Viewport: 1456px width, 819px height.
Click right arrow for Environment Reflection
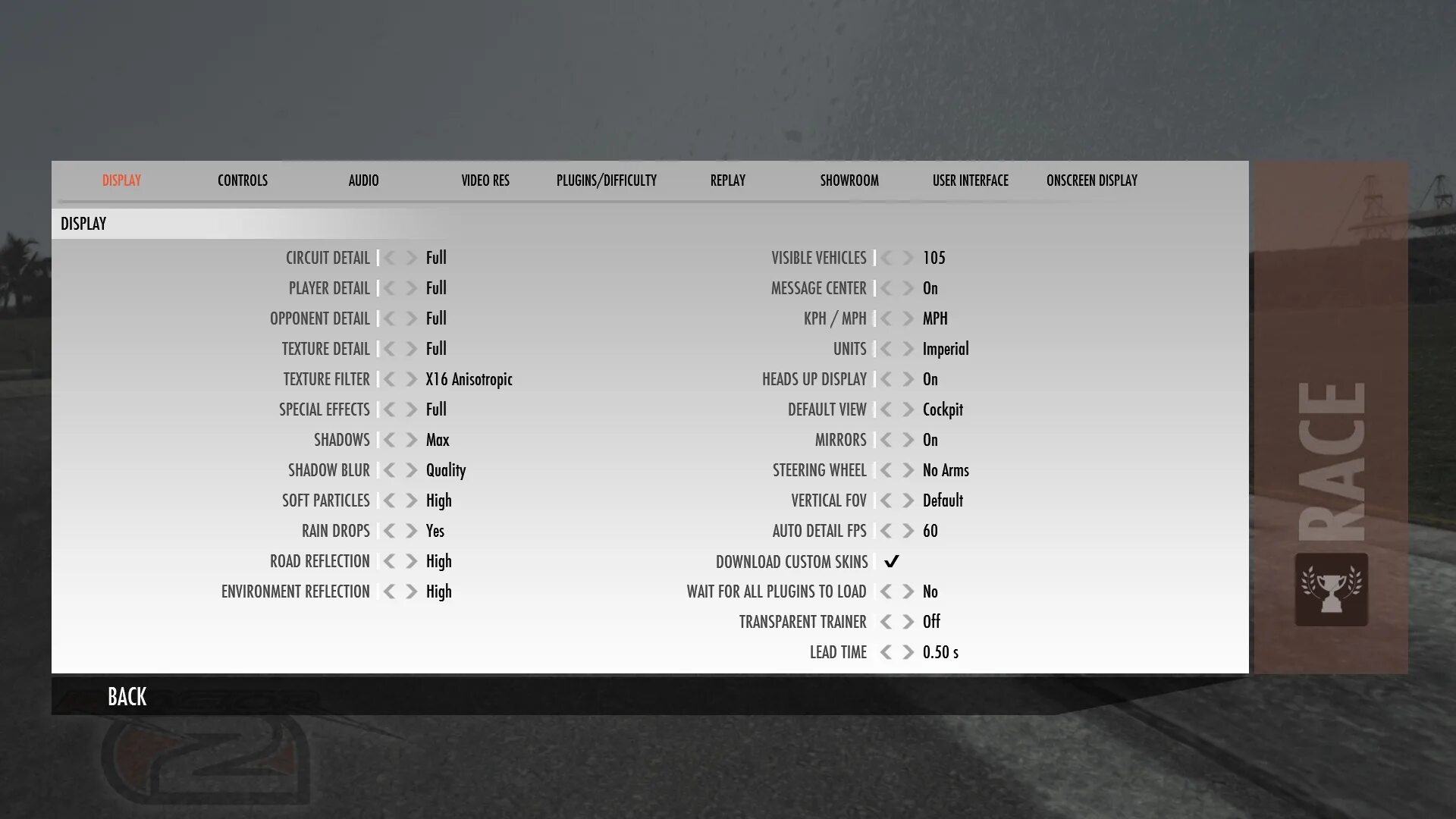[411, 591]
